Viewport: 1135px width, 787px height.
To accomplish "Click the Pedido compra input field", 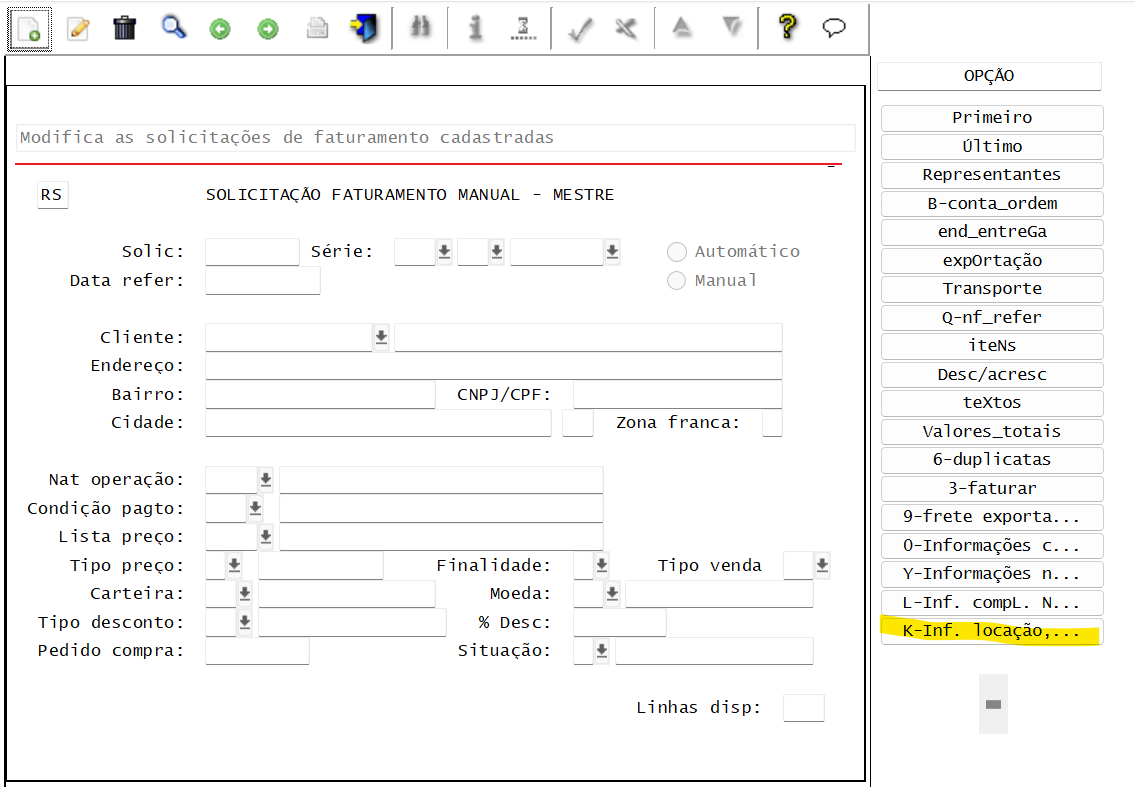I will 257,651.
